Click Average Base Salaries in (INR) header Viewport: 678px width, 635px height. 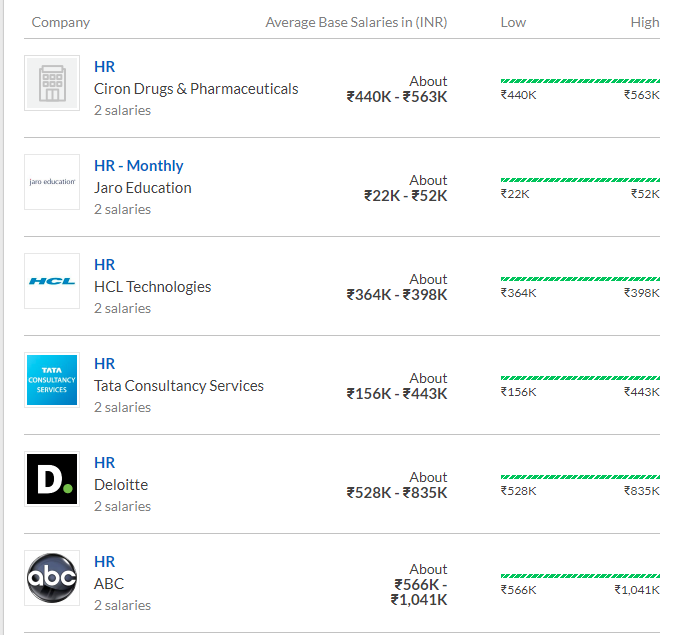coord(356,22)
